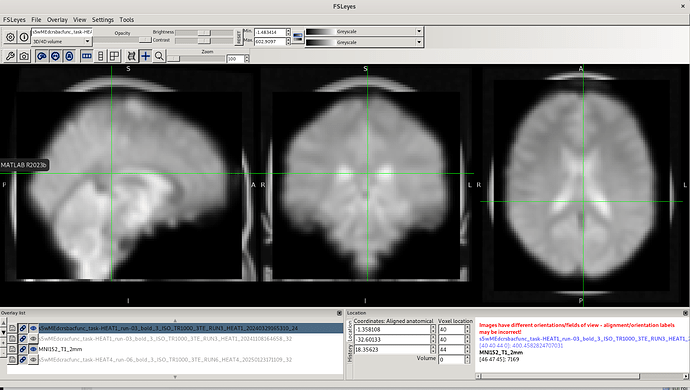Open the FSLeyes menu
The image size is (690, 390).
(14, 19)
